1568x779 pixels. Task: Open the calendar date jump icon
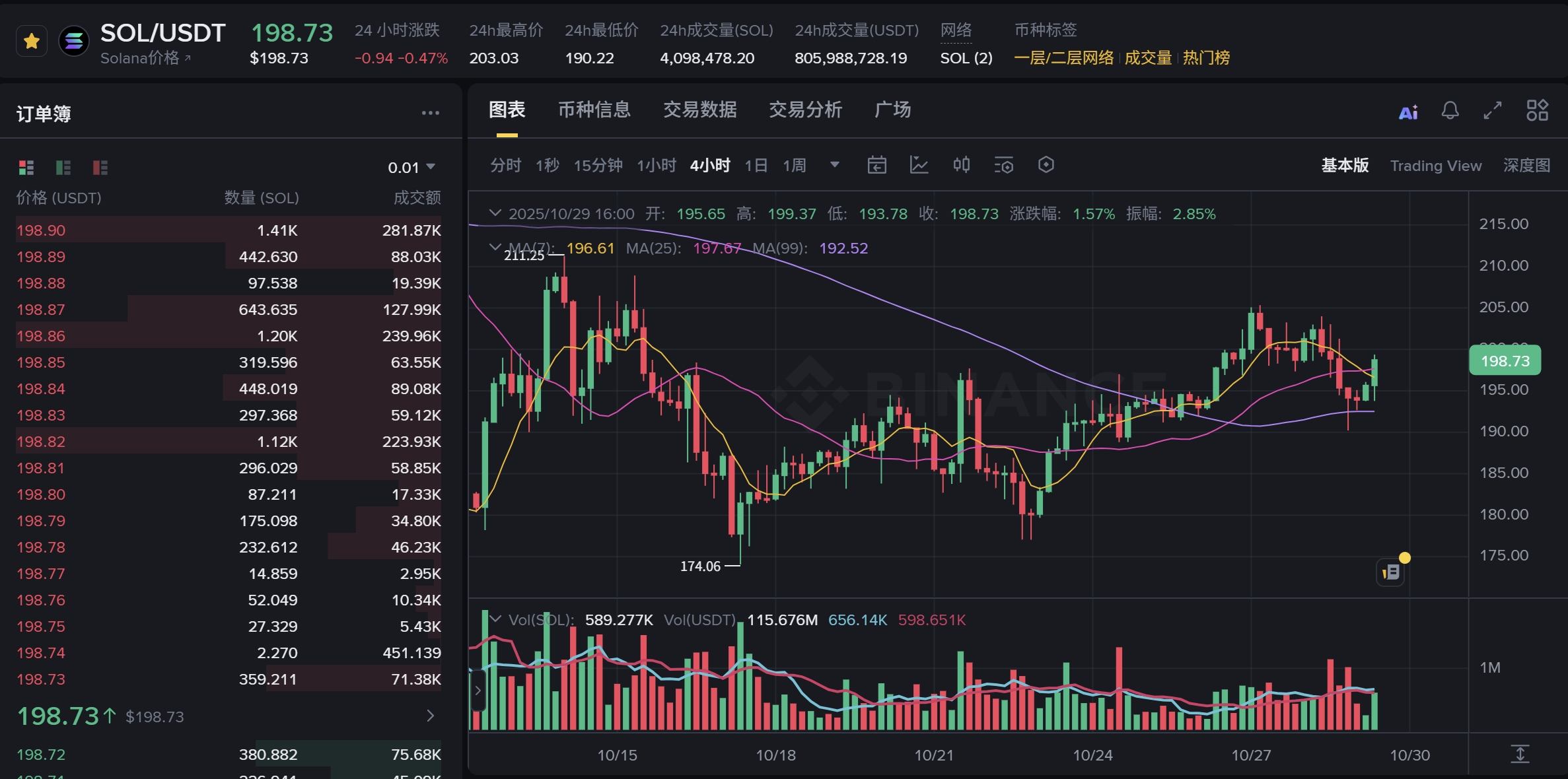[876, 165]
